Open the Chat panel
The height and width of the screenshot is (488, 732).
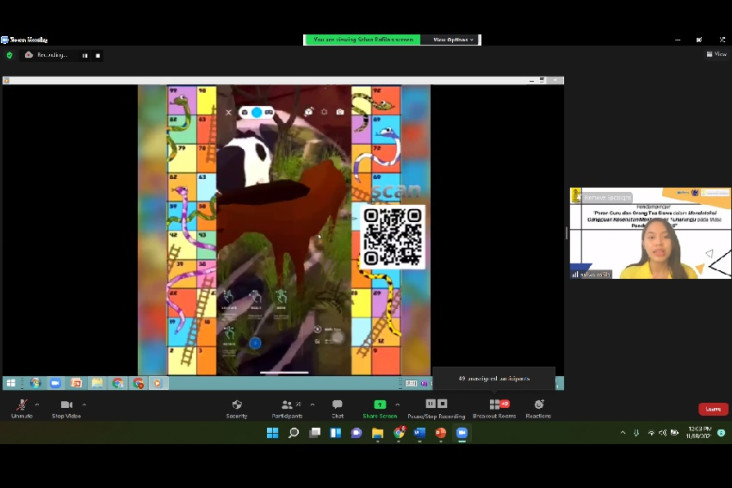point(337,404)
